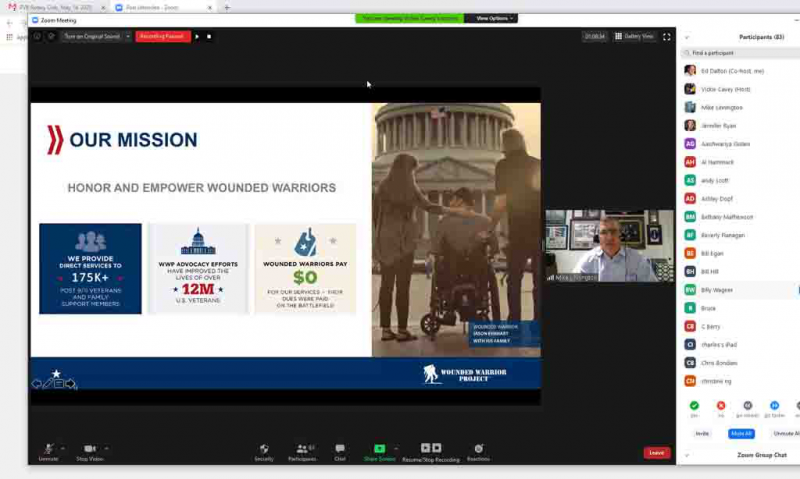Select the slide pen annotation icon
The width and height of the screenshot is (800, 479).
click(47, 384)
